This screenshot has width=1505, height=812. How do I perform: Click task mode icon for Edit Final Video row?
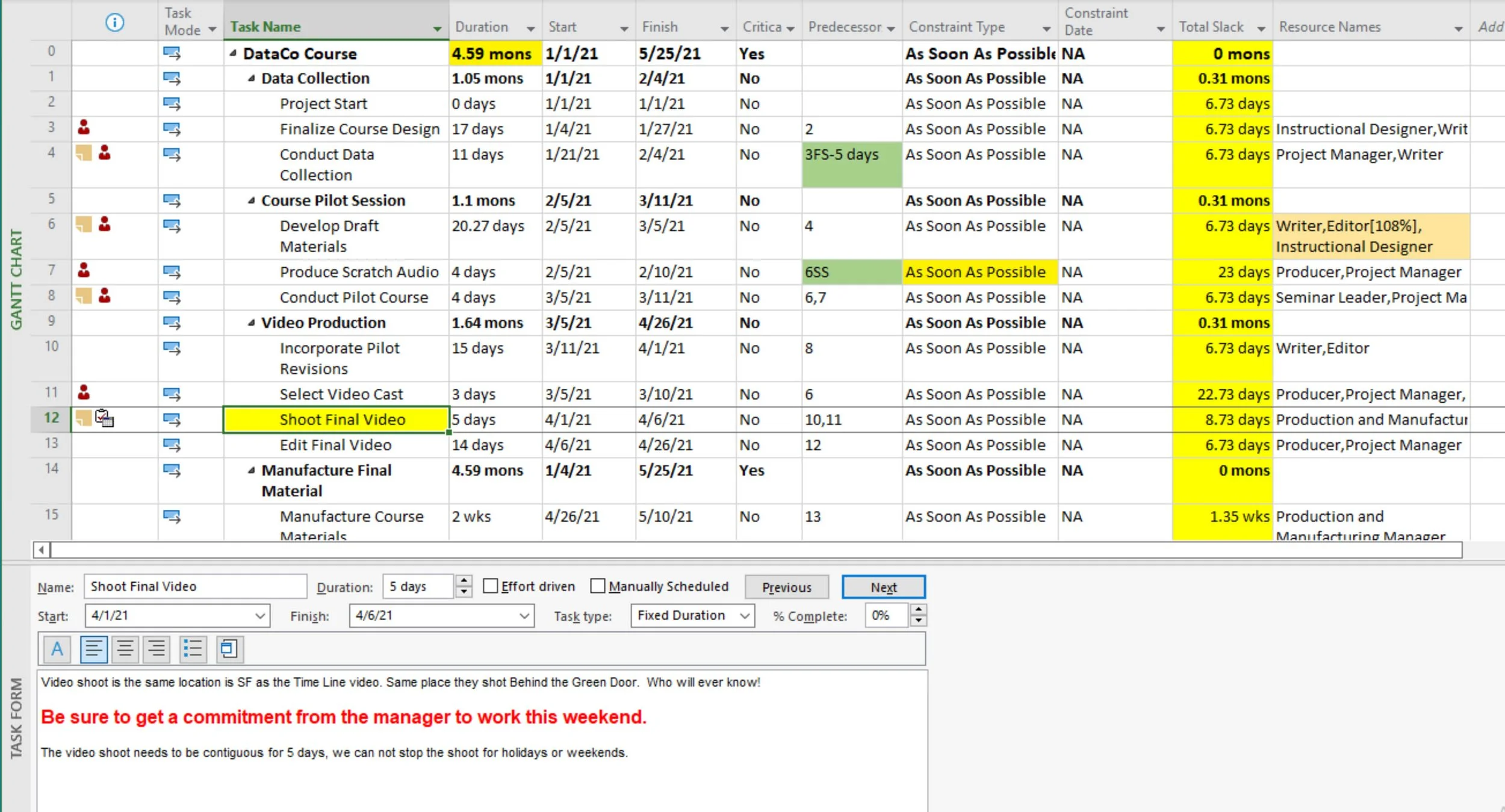pos(172,445)
